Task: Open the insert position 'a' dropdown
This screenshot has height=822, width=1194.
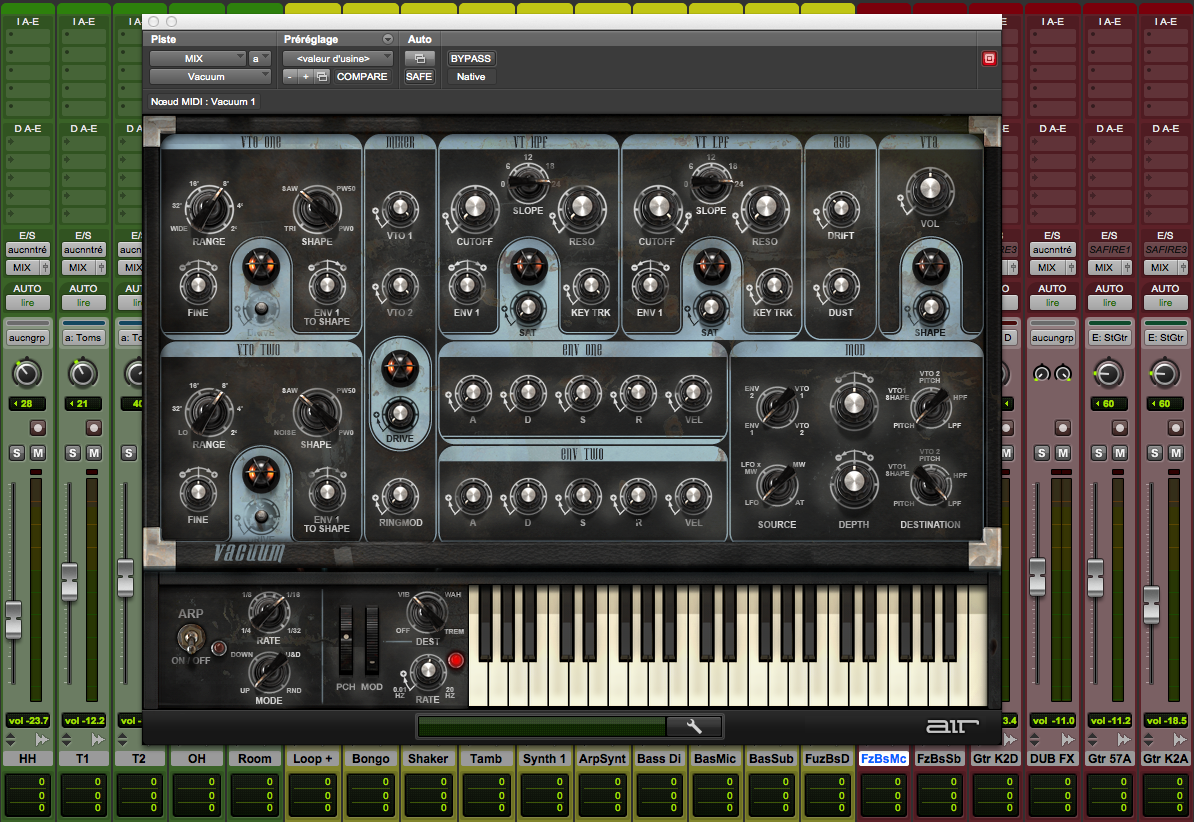Action: [x=260, y=59]
